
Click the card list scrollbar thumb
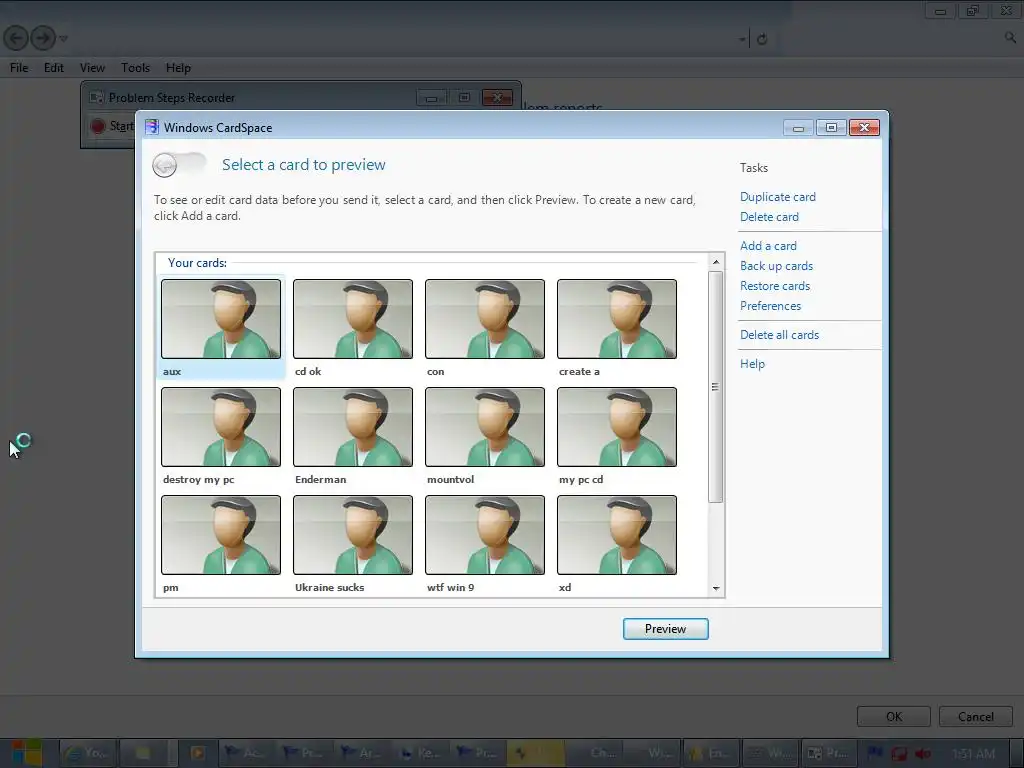pos(716,387)
